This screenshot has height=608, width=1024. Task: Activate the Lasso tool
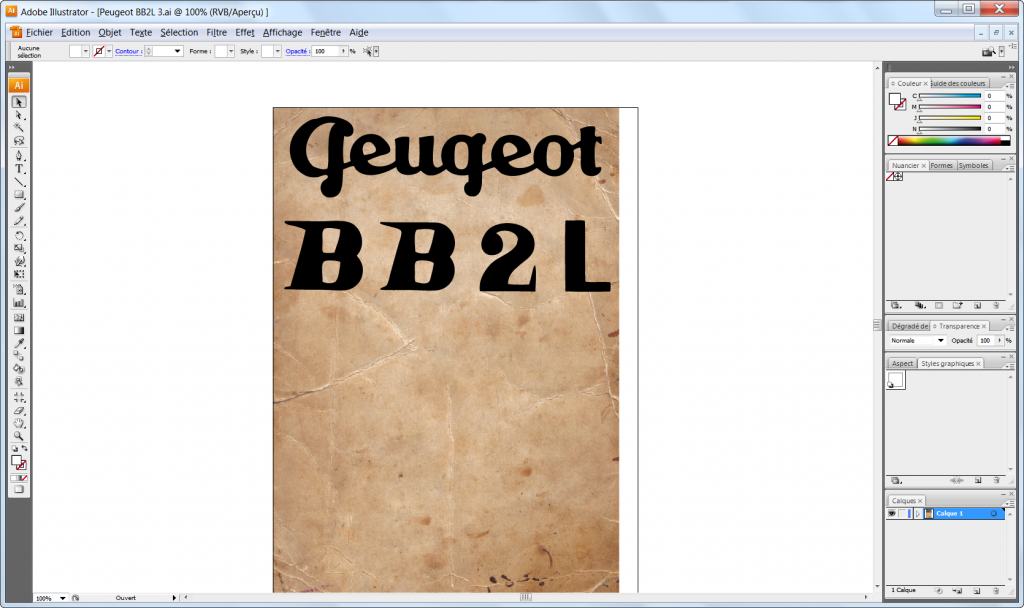(x=19, y=140)
